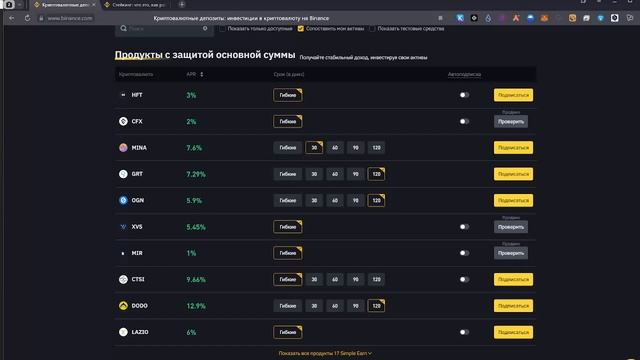Subscribe to HFT product
This screenshot has width=640, height=360.
point(513,95)
